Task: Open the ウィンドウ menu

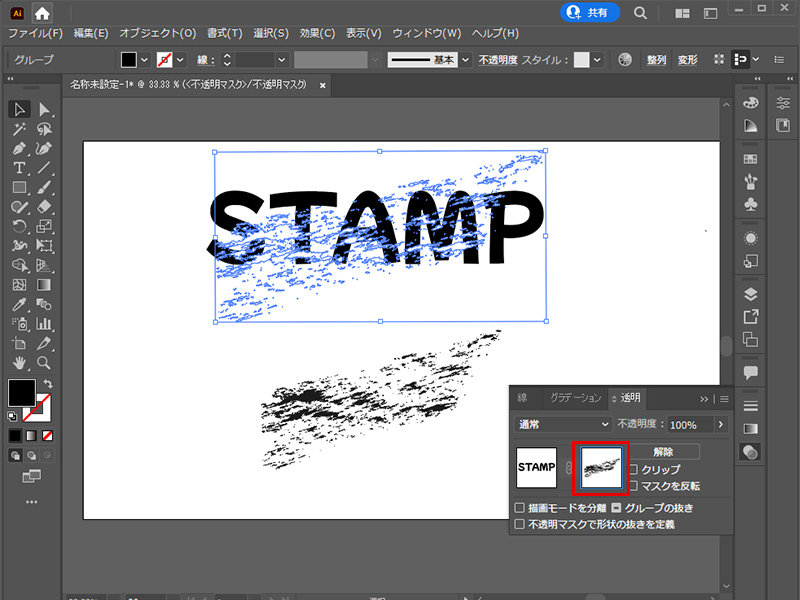Action: 427,33
